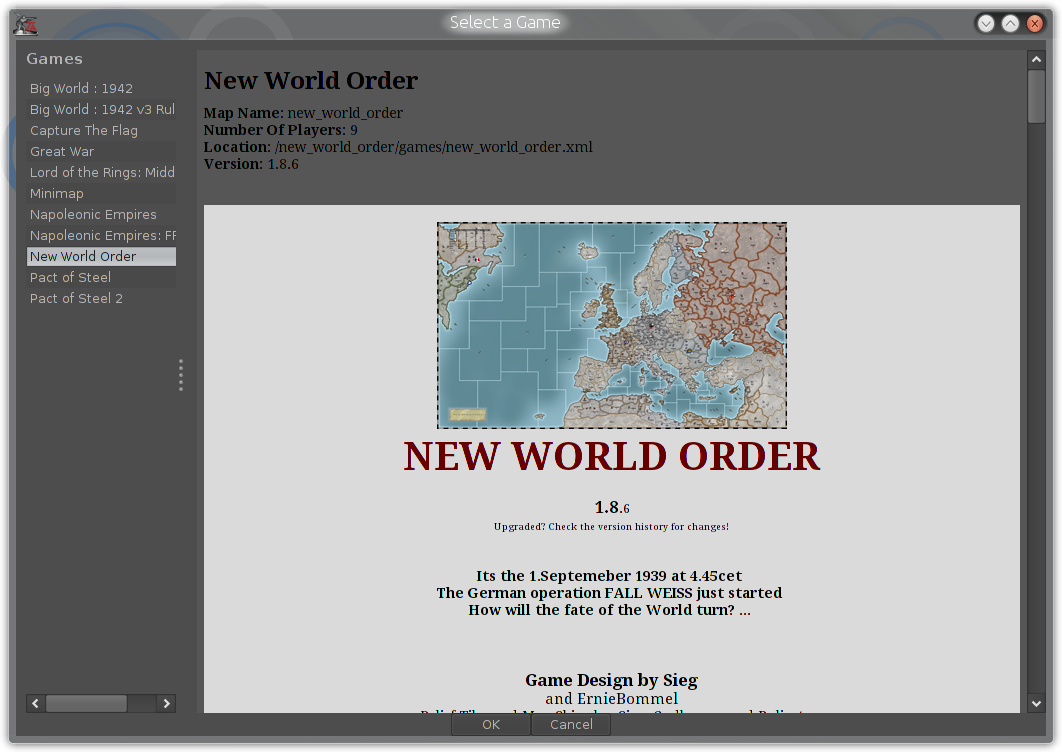The width and height of the screenshot is (1062, 752).
Task: Click games list scroll right arrow
Action: tap(167, 703)
